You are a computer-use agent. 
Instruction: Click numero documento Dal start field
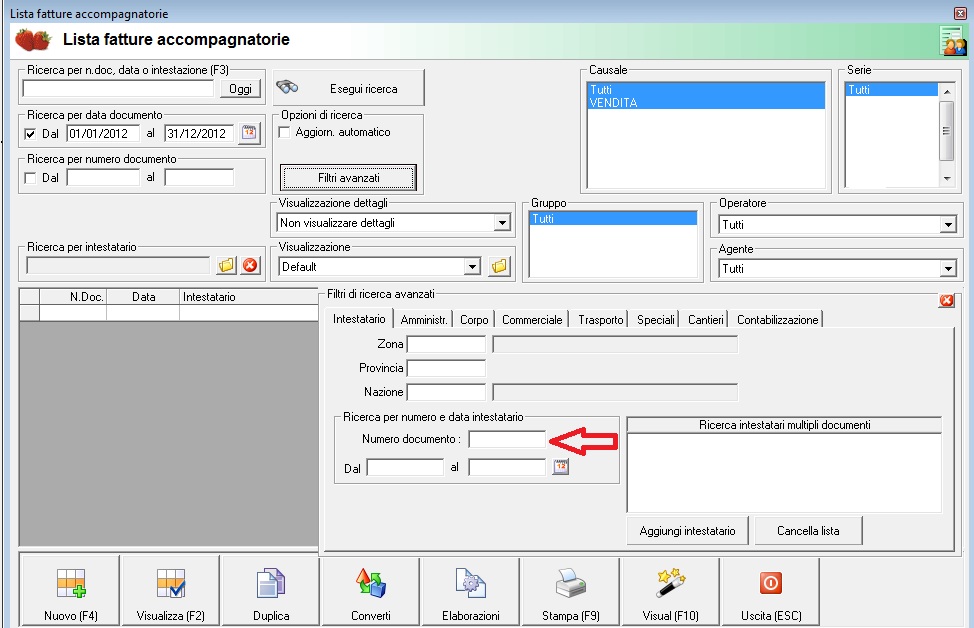103,178
